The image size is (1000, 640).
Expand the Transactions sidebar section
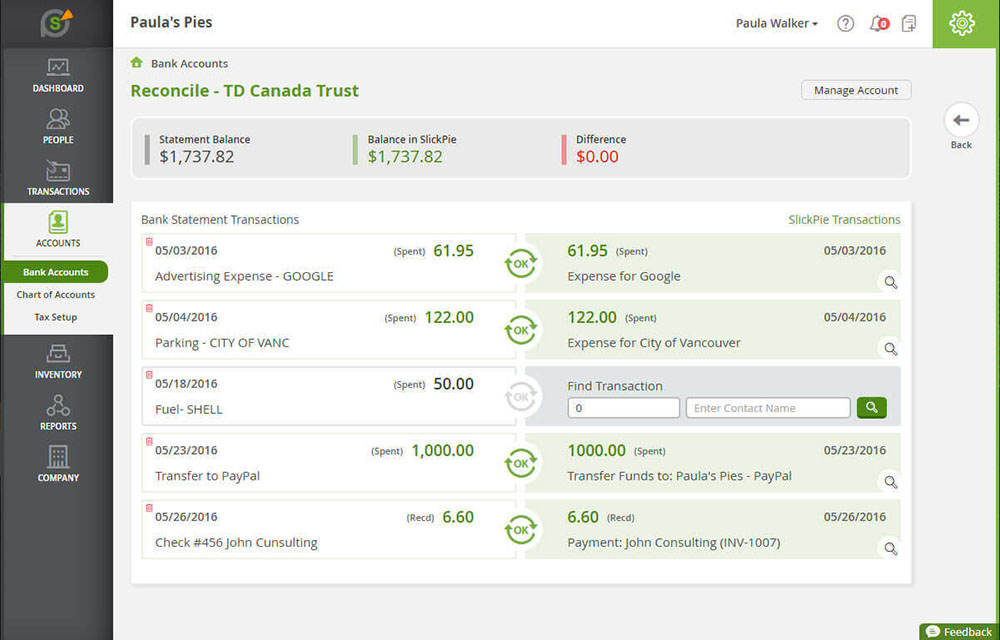tap(58, 178)
